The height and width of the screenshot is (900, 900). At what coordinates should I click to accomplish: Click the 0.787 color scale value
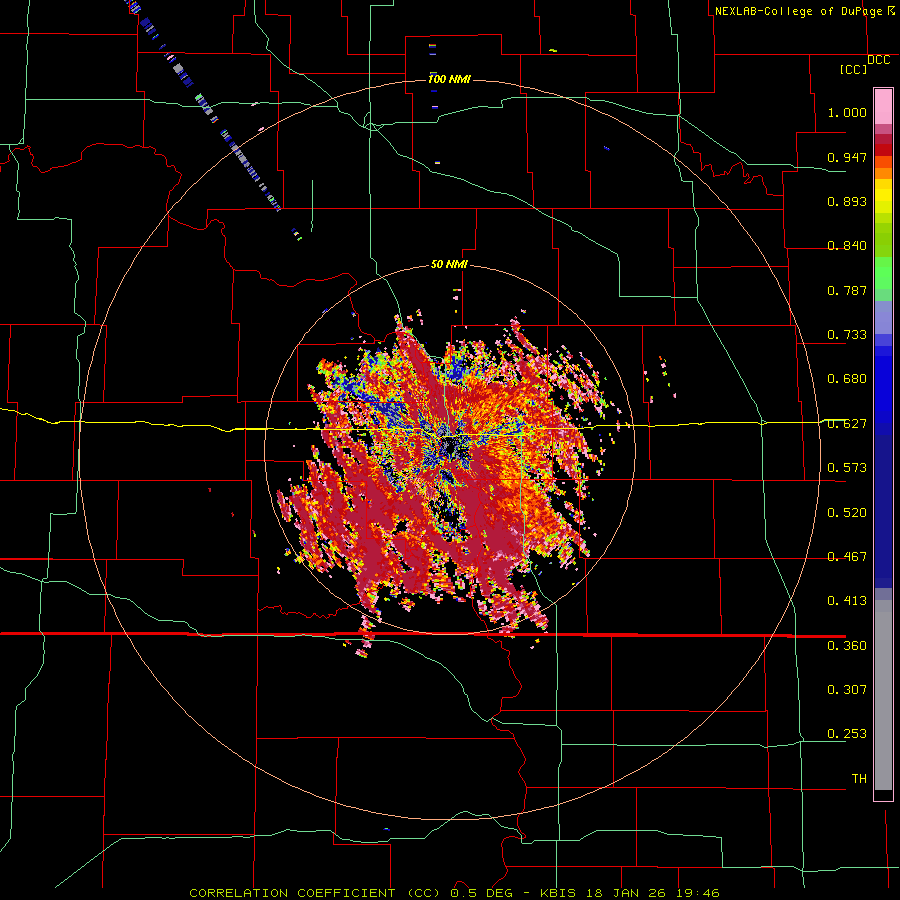click(847, 290)
